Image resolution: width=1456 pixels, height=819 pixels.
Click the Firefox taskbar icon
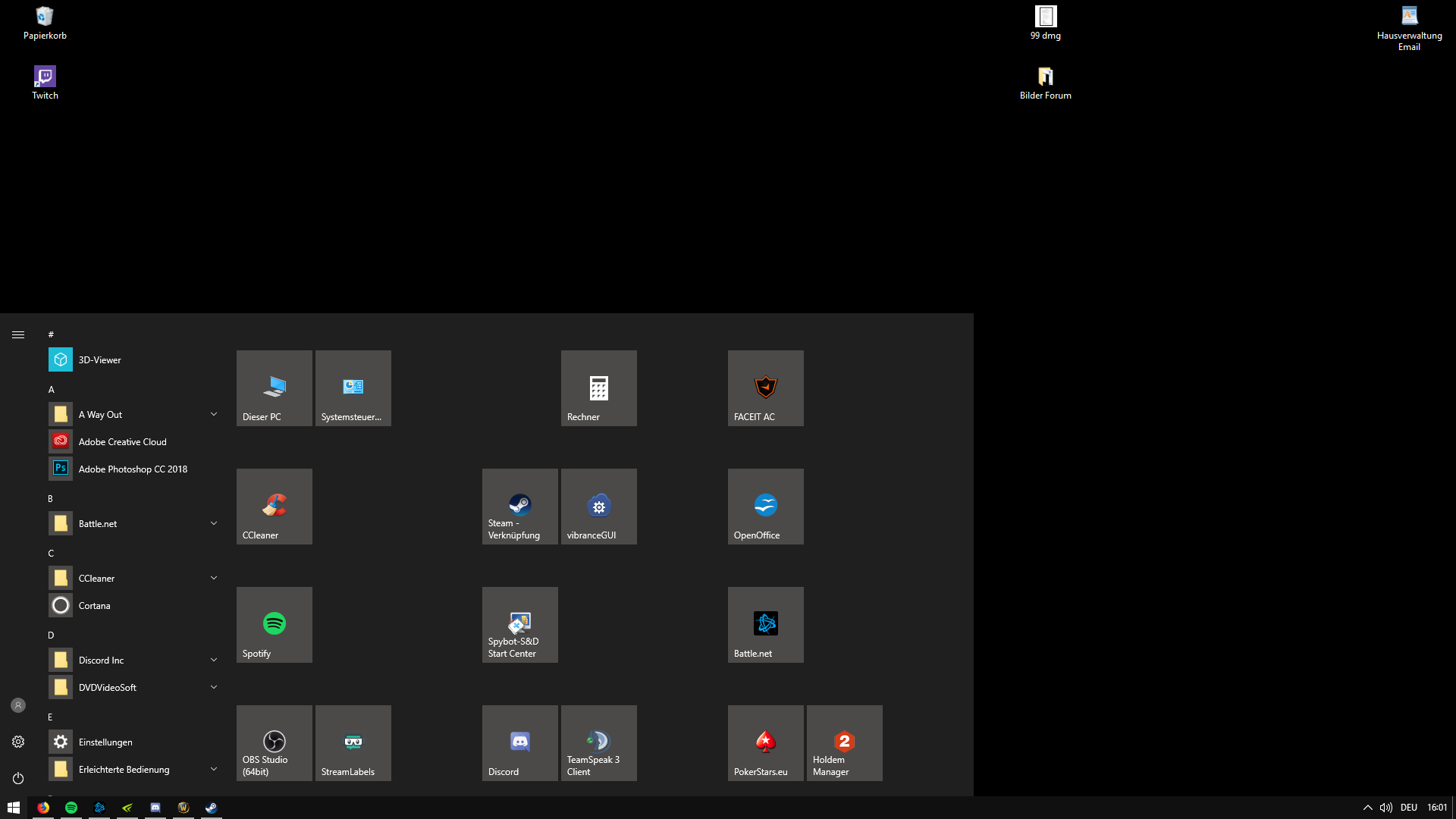[43, 808]
